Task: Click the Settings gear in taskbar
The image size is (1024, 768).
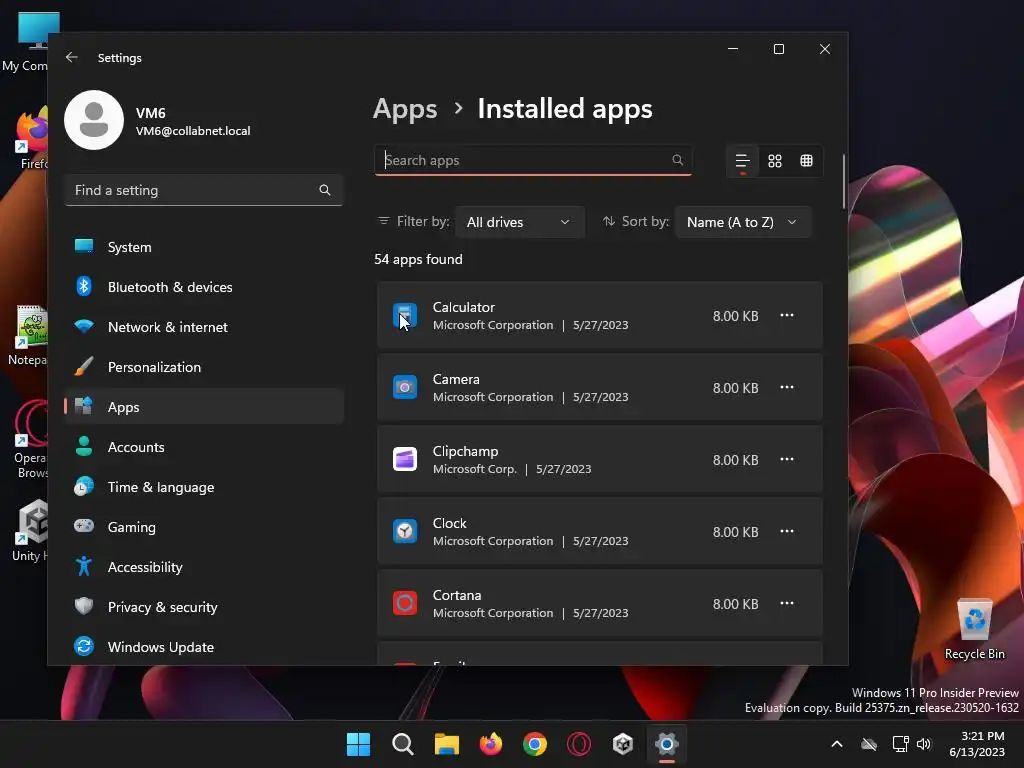Action: click(667, 744)
